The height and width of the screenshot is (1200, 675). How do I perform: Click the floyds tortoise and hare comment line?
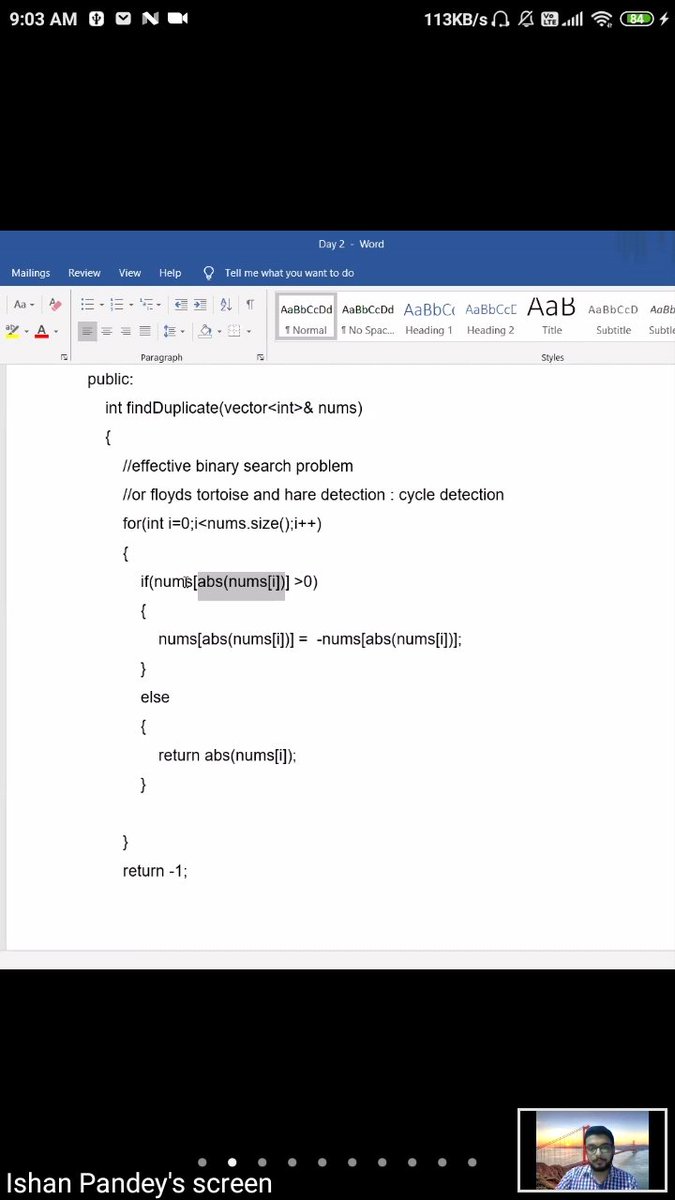[x=313, y=495]
